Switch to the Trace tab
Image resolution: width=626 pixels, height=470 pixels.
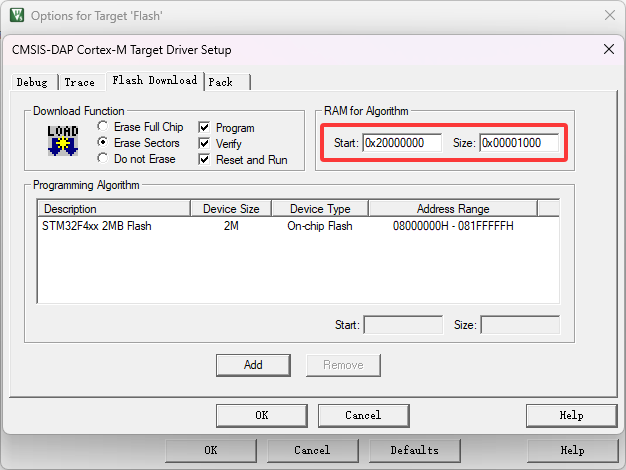tap(81, 82)
